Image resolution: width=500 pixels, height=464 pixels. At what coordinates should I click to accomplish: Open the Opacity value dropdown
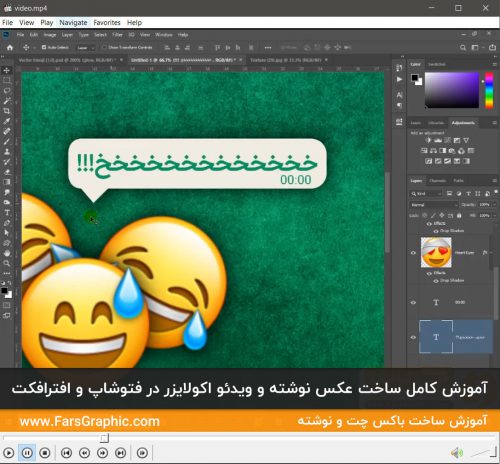pos(495,205)
